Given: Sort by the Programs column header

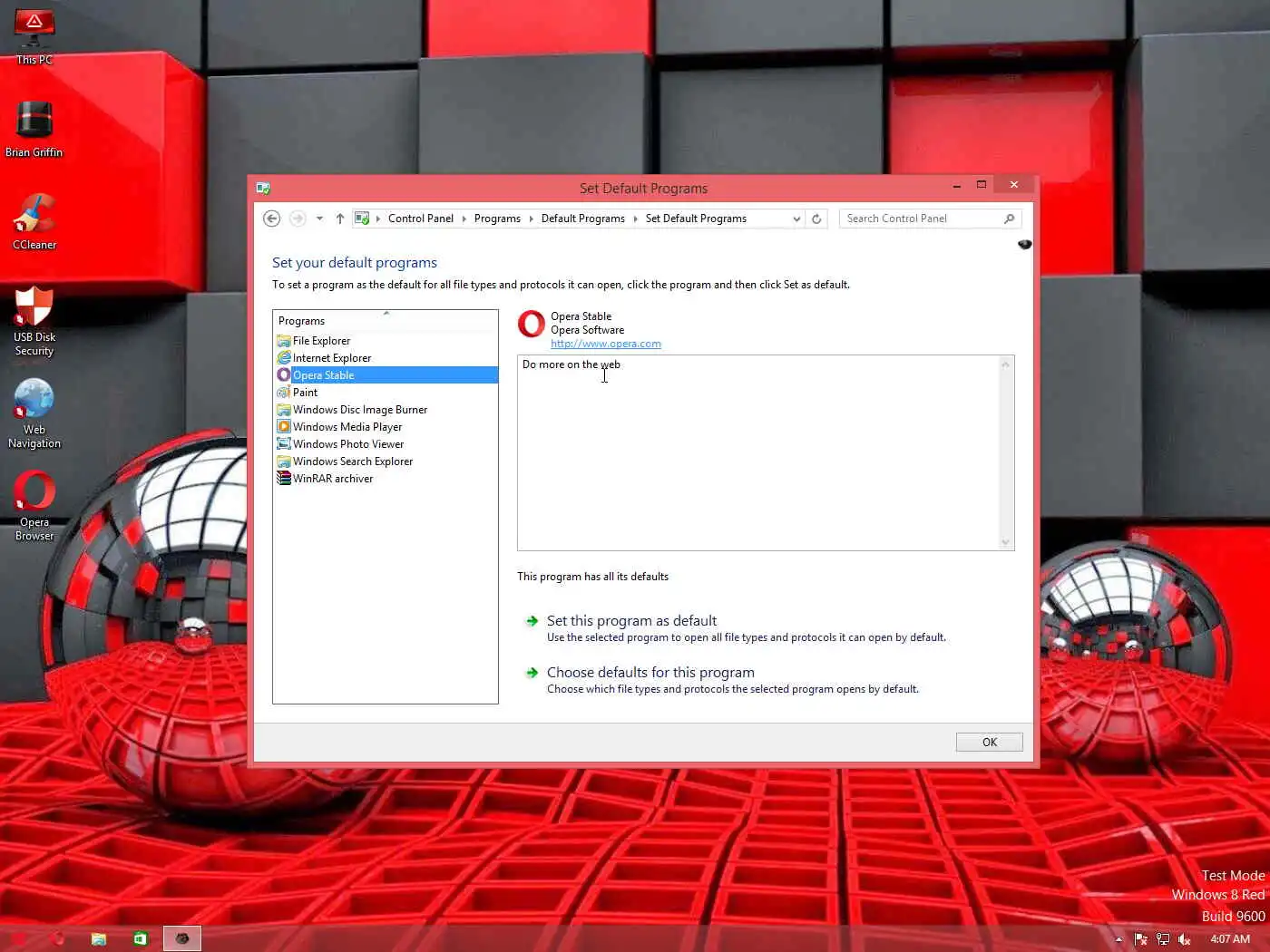Looking at the screenshot, I should click(386, 321).
